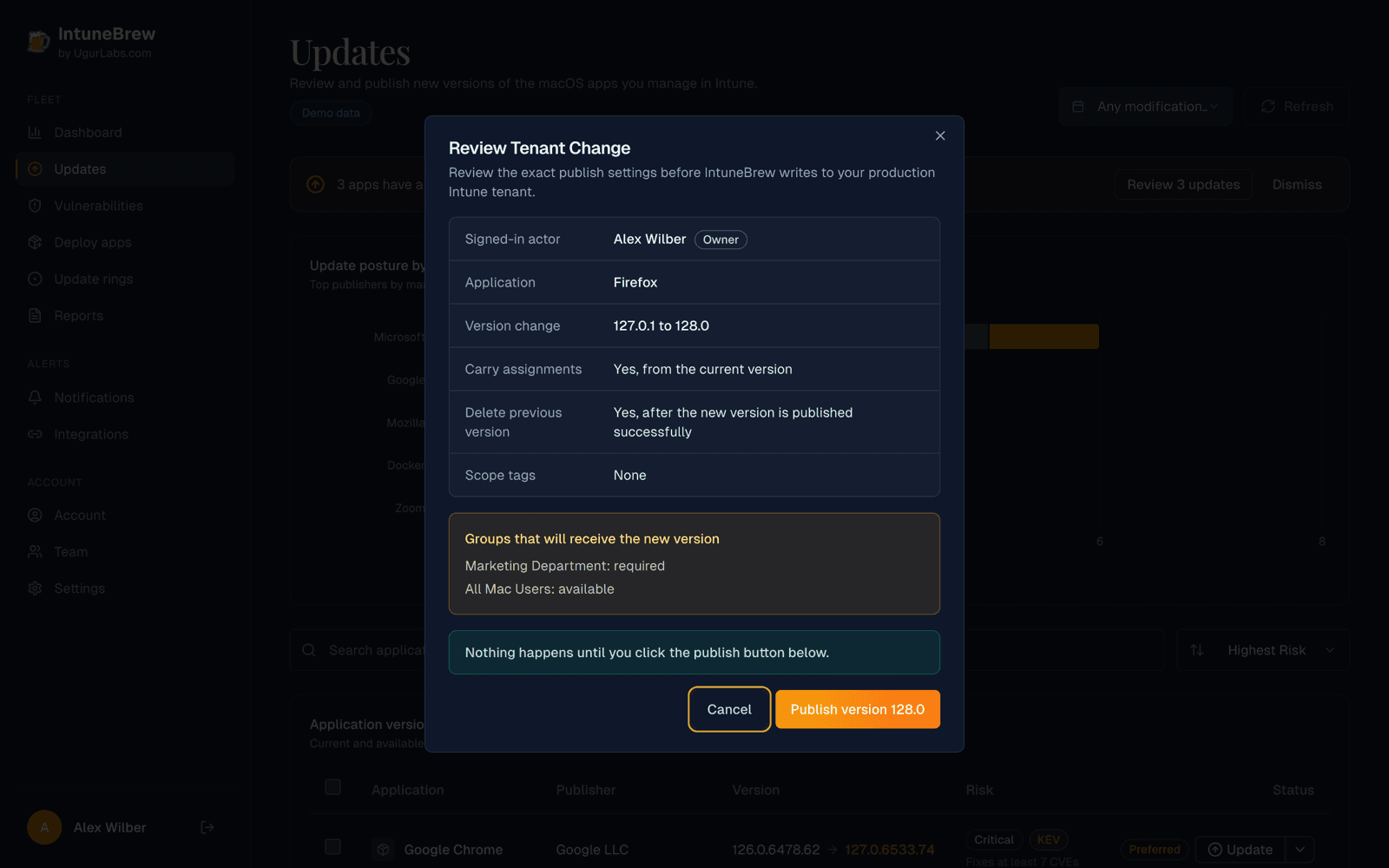The height and width of the screenshot is (868, 1389).
Task: Click the orange bar in the posture chart
Action: coord(1043,336)
